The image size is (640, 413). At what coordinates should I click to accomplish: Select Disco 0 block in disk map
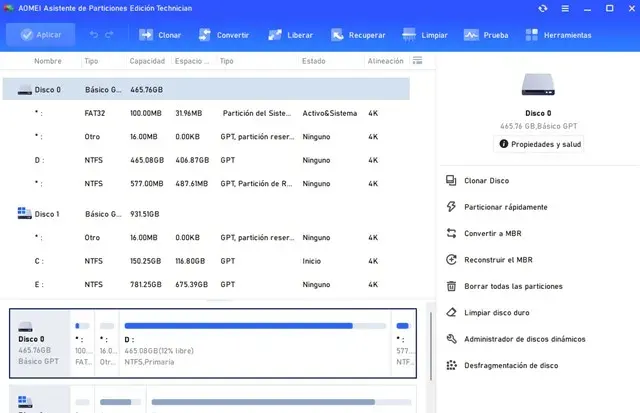click(x=40, y=343)
